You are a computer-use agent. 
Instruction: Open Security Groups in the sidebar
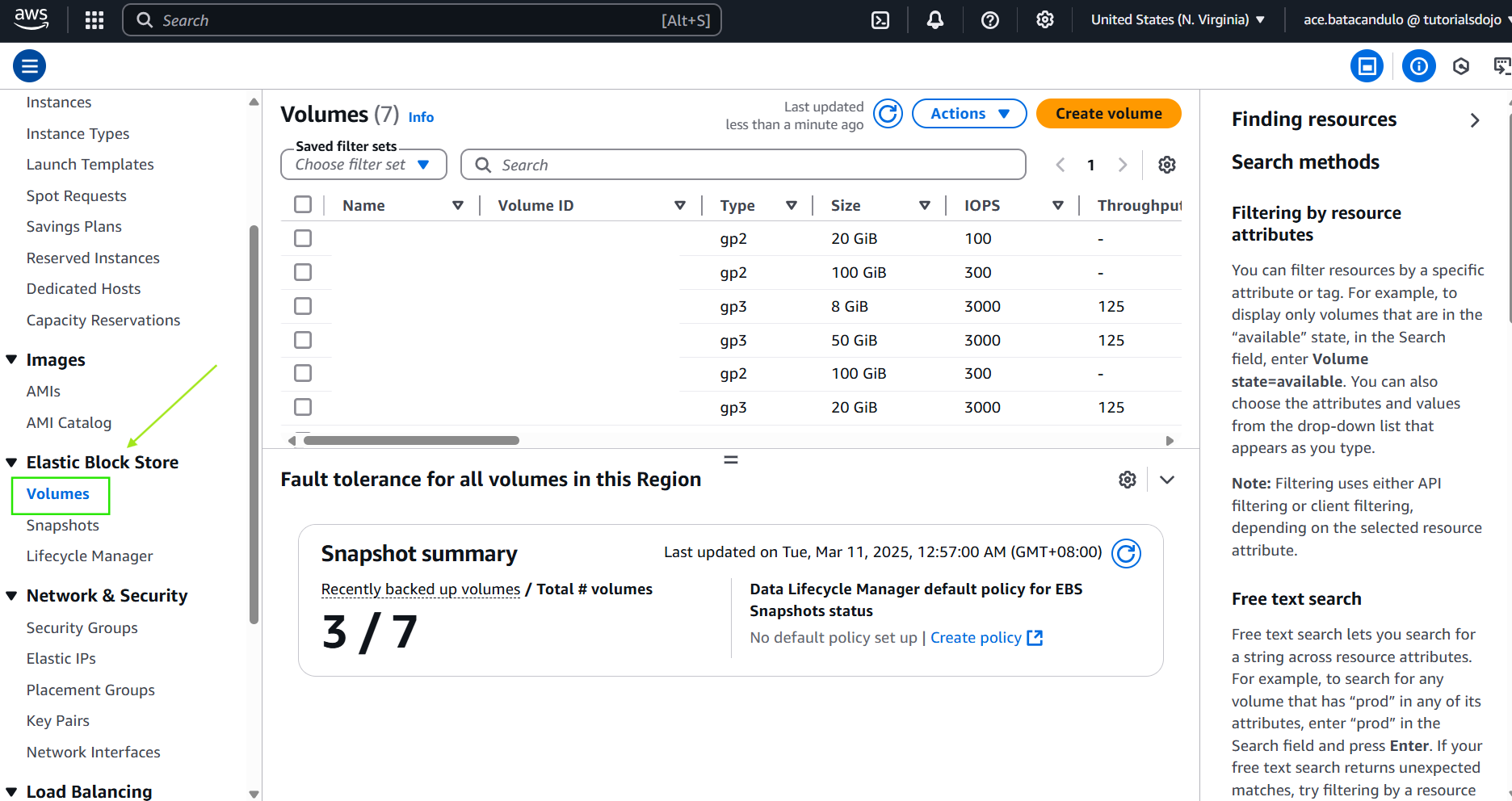pos(82,628)
